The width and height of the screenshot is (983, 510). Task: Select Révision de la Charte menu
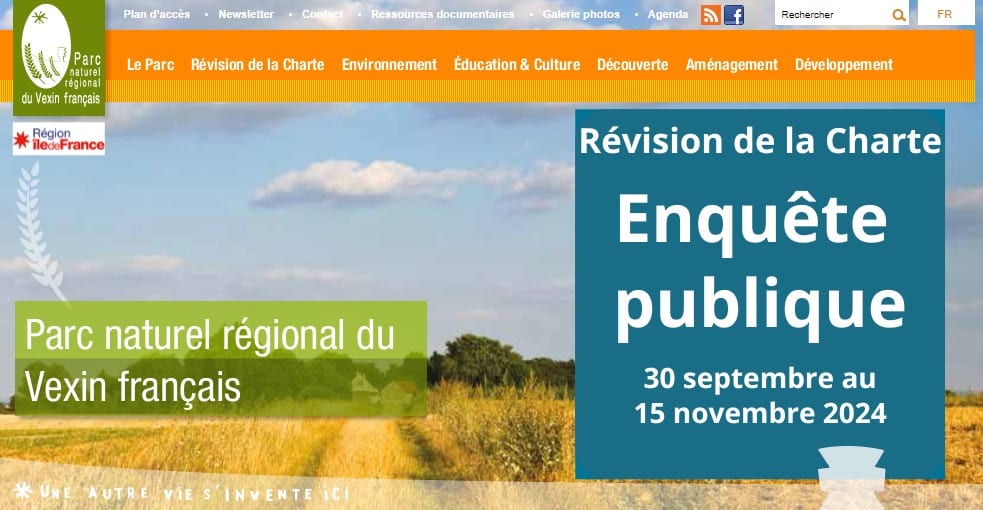257,64
